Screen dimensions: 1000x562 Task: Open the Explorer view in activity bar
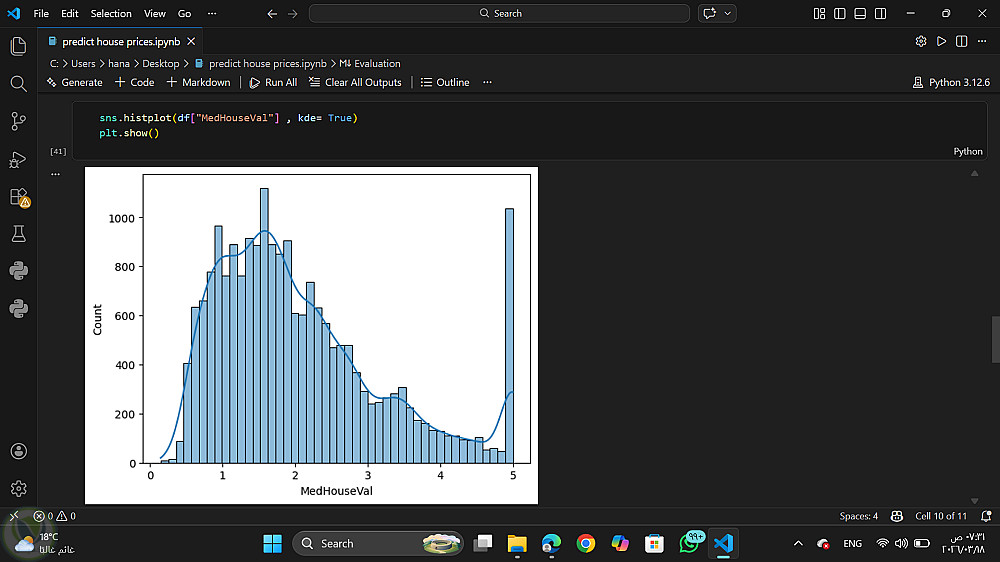click(x=18, y=46)
